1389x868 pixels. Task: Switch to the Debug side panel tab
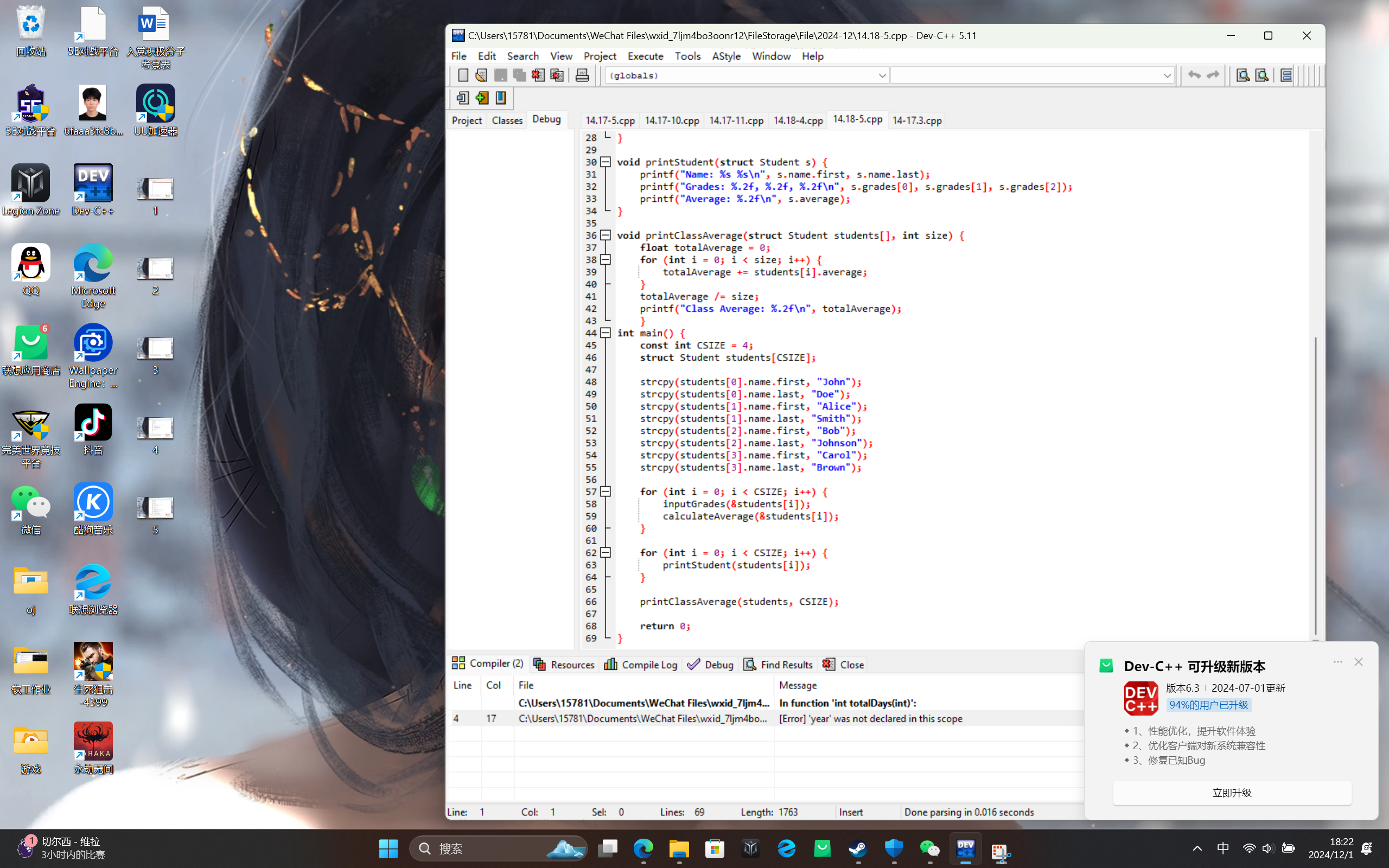546,119
